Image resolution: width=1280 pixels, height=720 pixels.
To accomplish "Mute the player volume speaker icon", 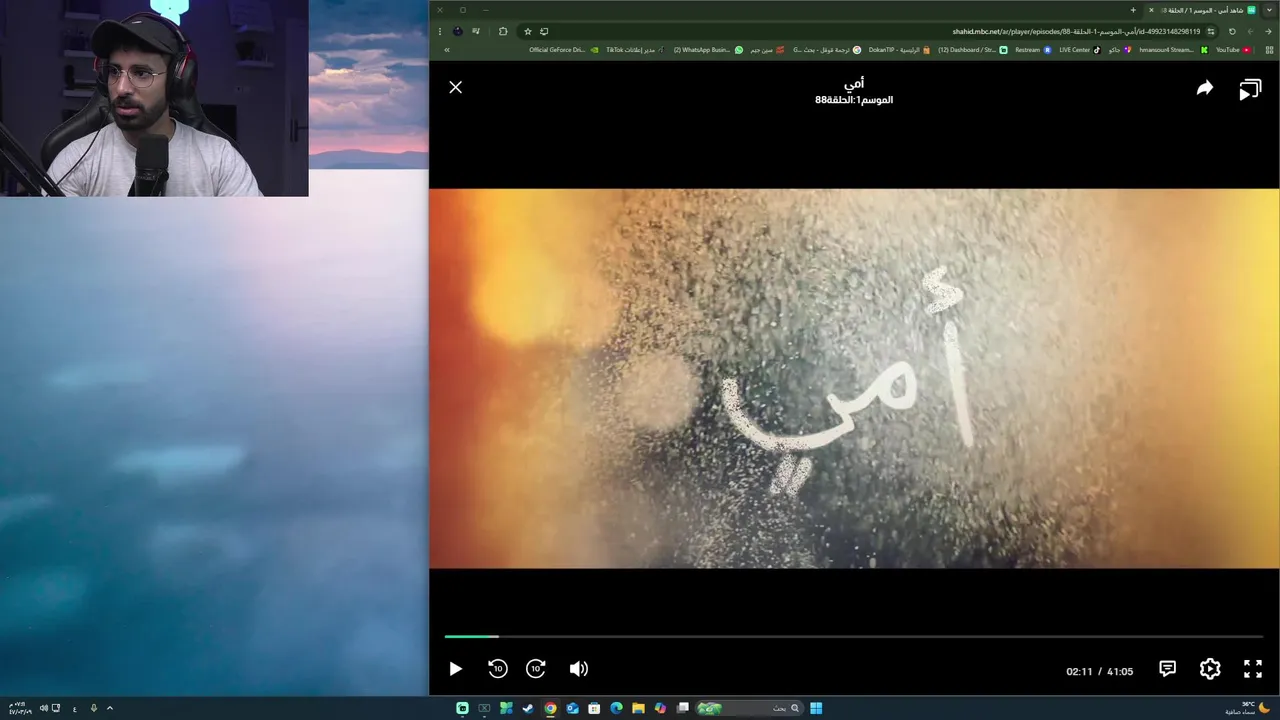I will [578, 669].
